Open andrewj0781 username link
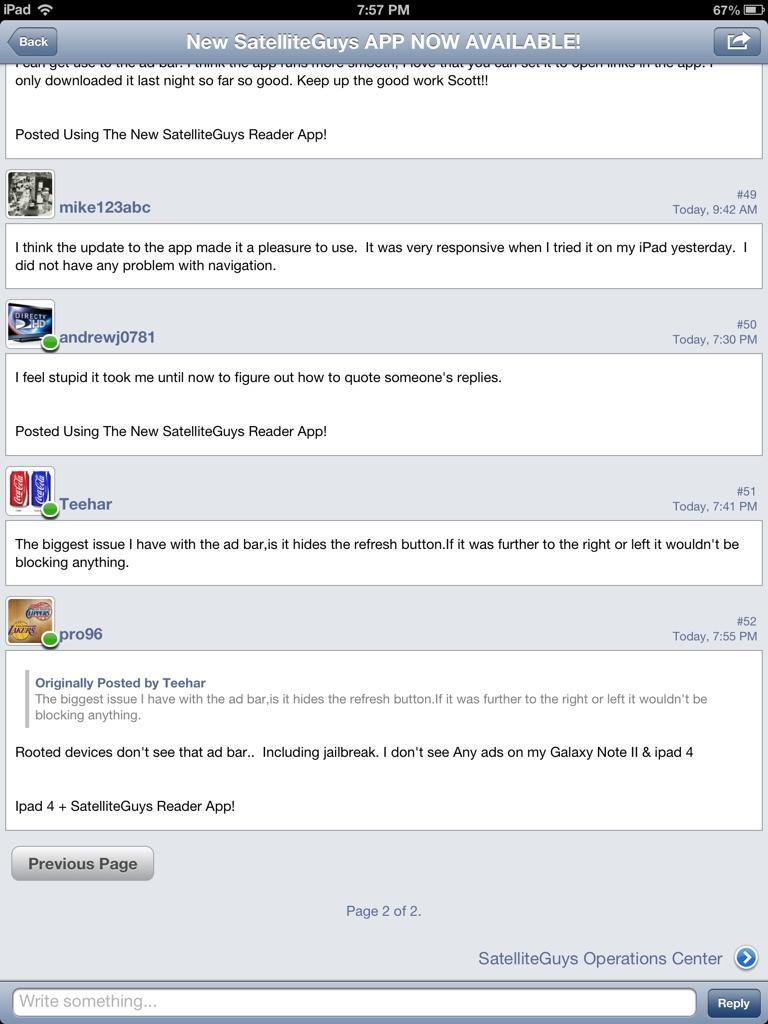 tap(107, 337)
